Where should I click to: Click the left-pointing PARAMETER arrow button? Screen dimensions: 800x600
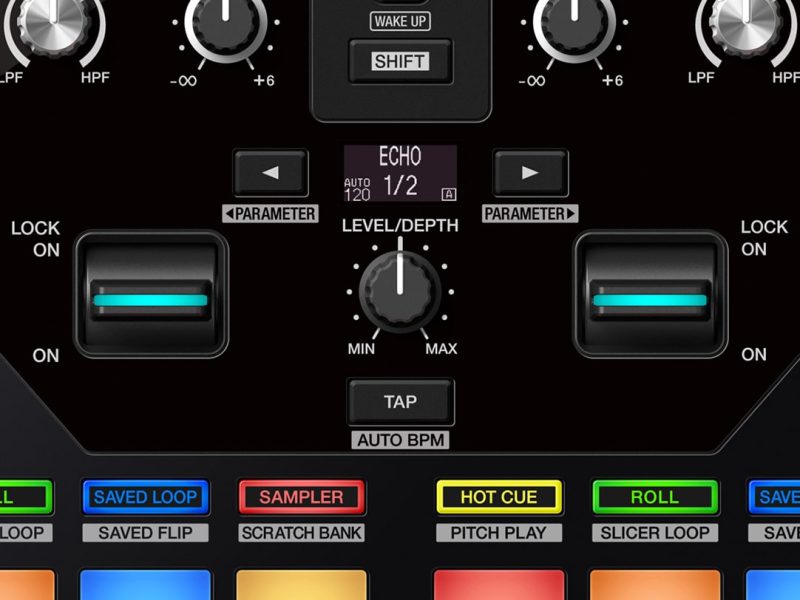coord(271,172)
